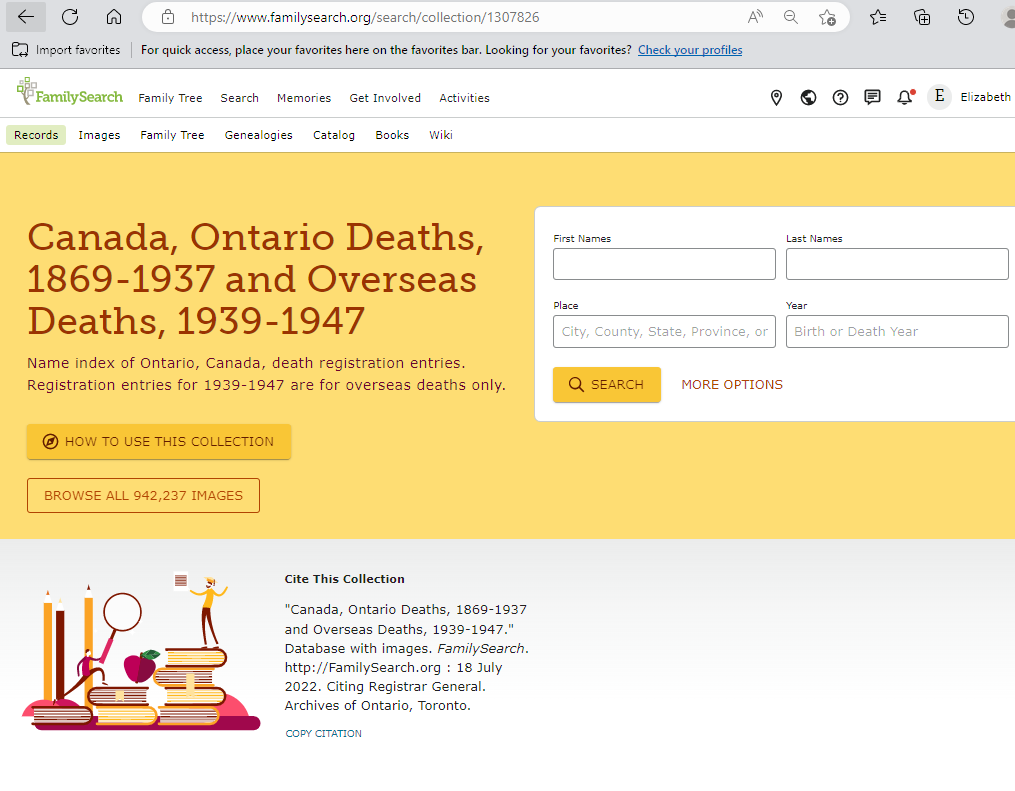Open the Get Involved menu
Screen dimensions: 1015x791
(x=385, y=98)
